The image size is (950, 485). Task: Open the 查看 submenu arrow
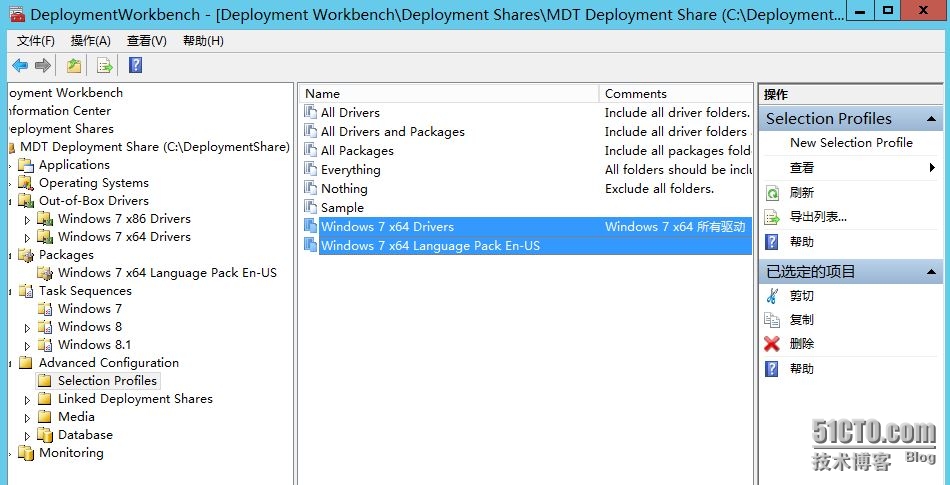[932, 168]
